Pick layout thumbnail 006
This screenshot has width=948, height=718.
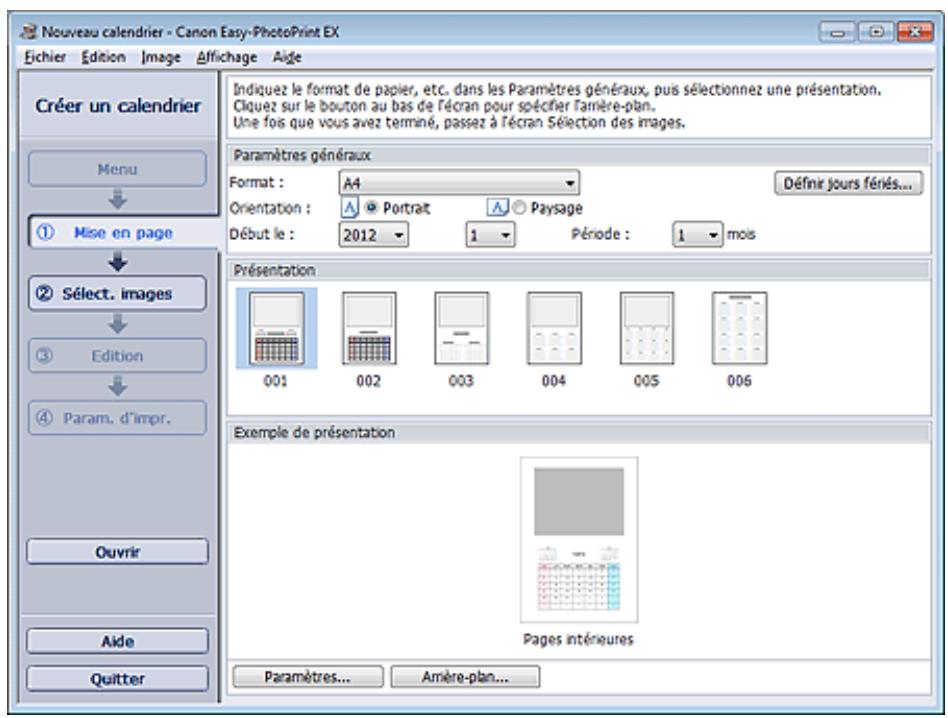739,328
